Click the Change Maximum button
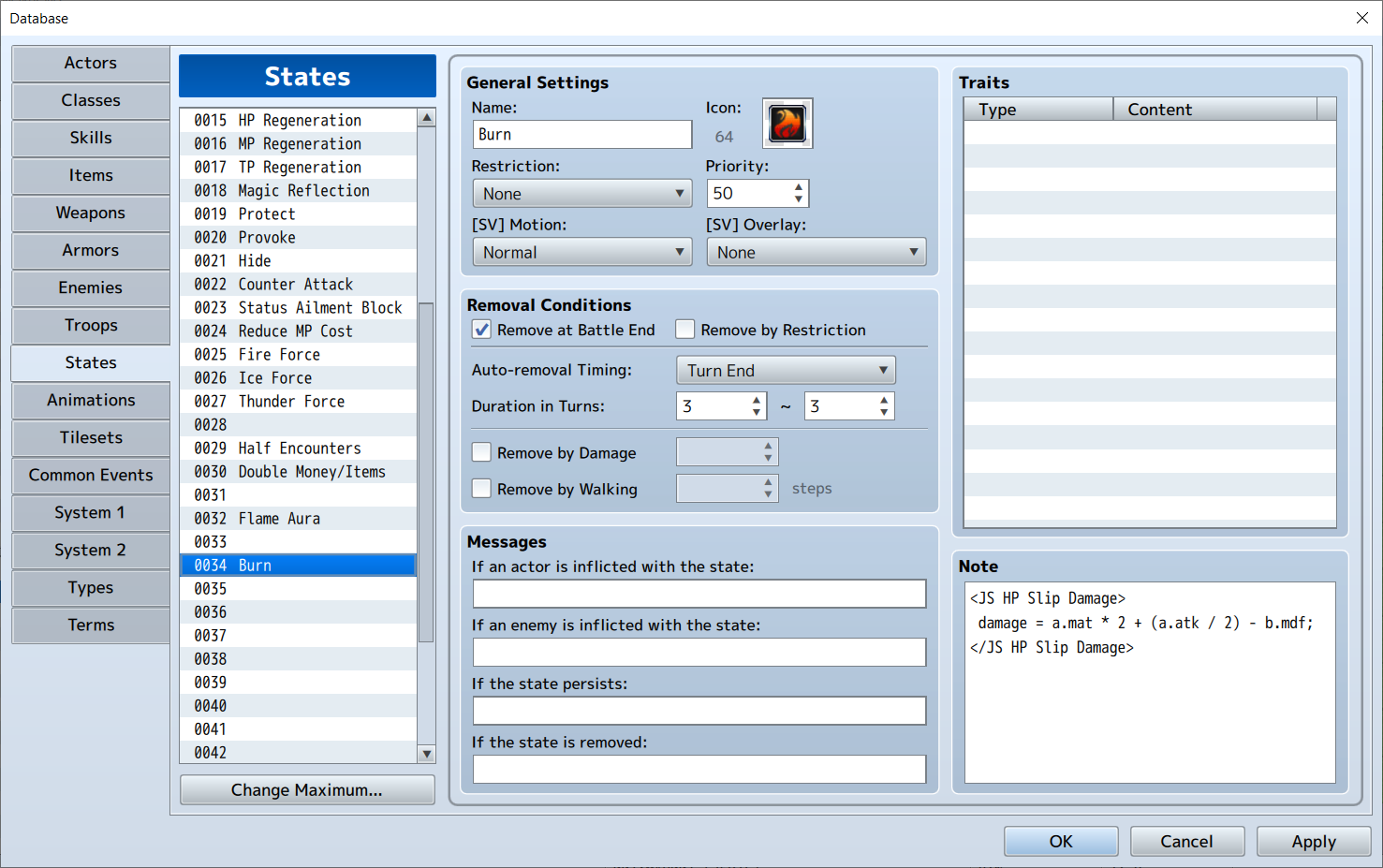The image size is (1383, 868). coord(307,790)
